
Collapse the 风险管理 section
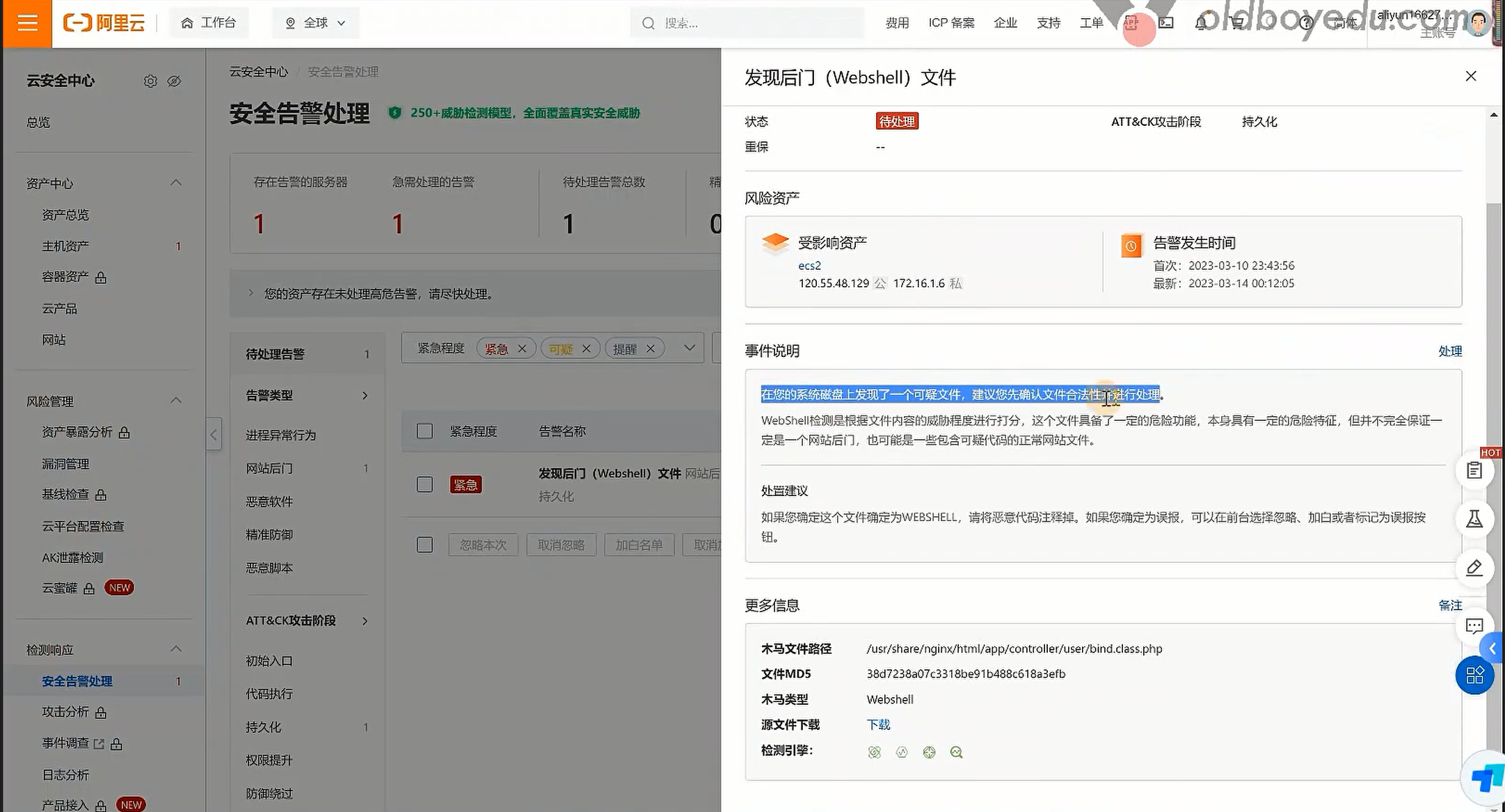point(176,401)
